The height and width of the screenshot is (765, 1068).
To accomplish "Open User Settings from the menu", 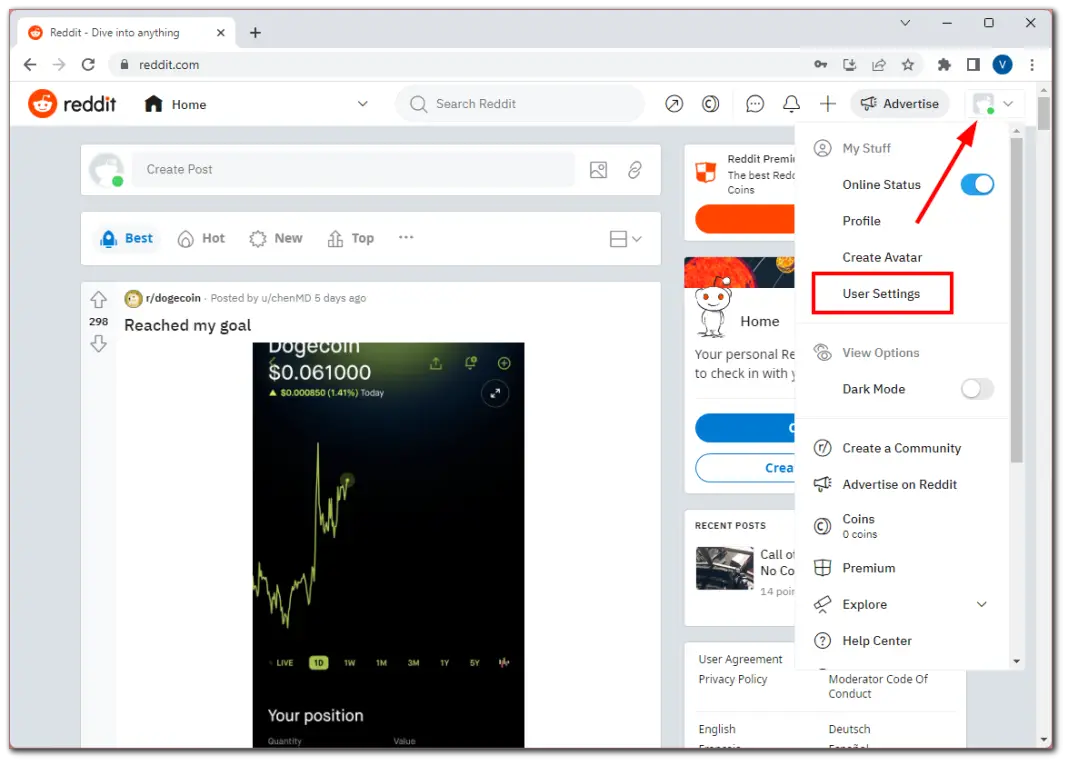I will point(881,293).
